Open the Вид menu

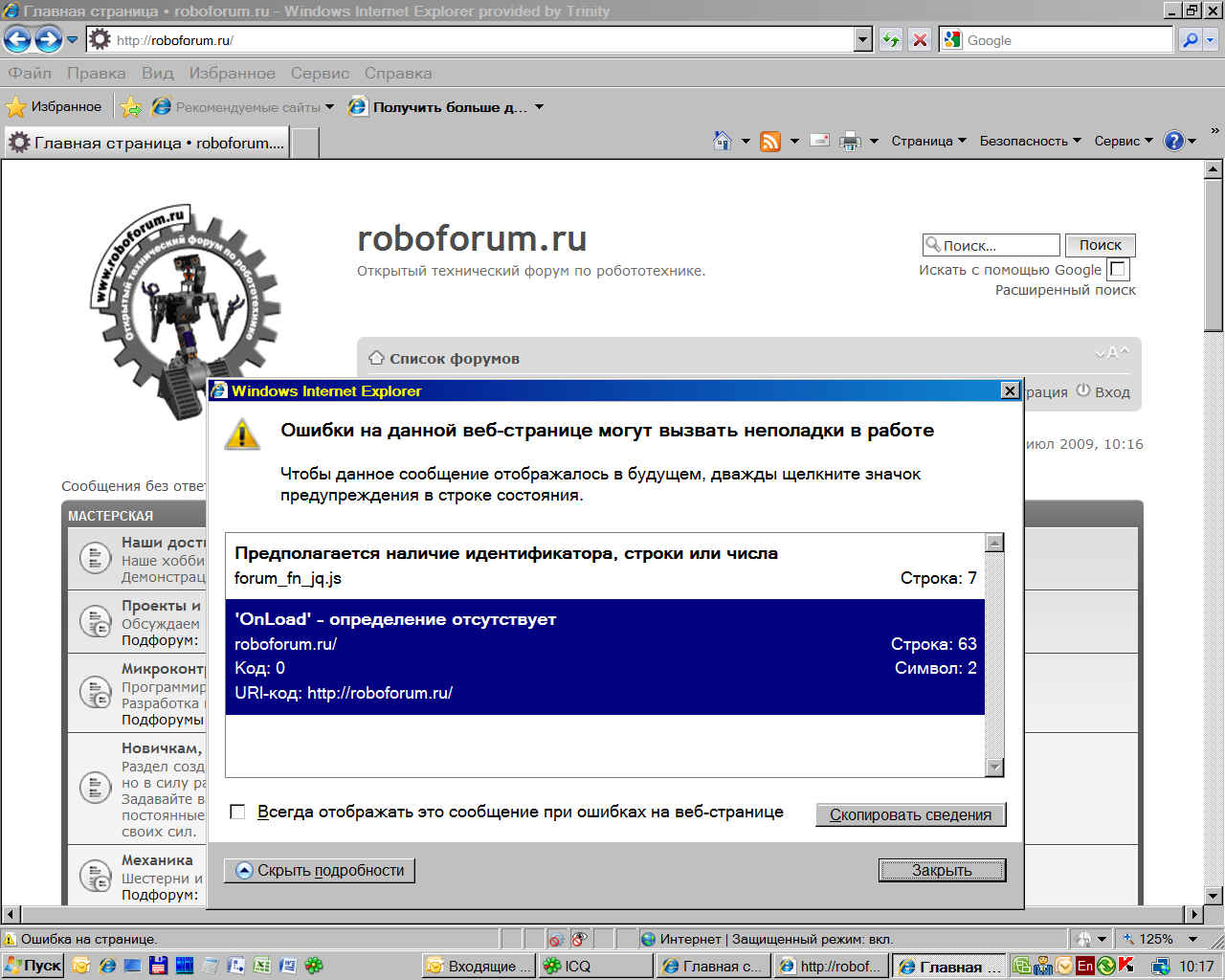(x=158, y=73)
